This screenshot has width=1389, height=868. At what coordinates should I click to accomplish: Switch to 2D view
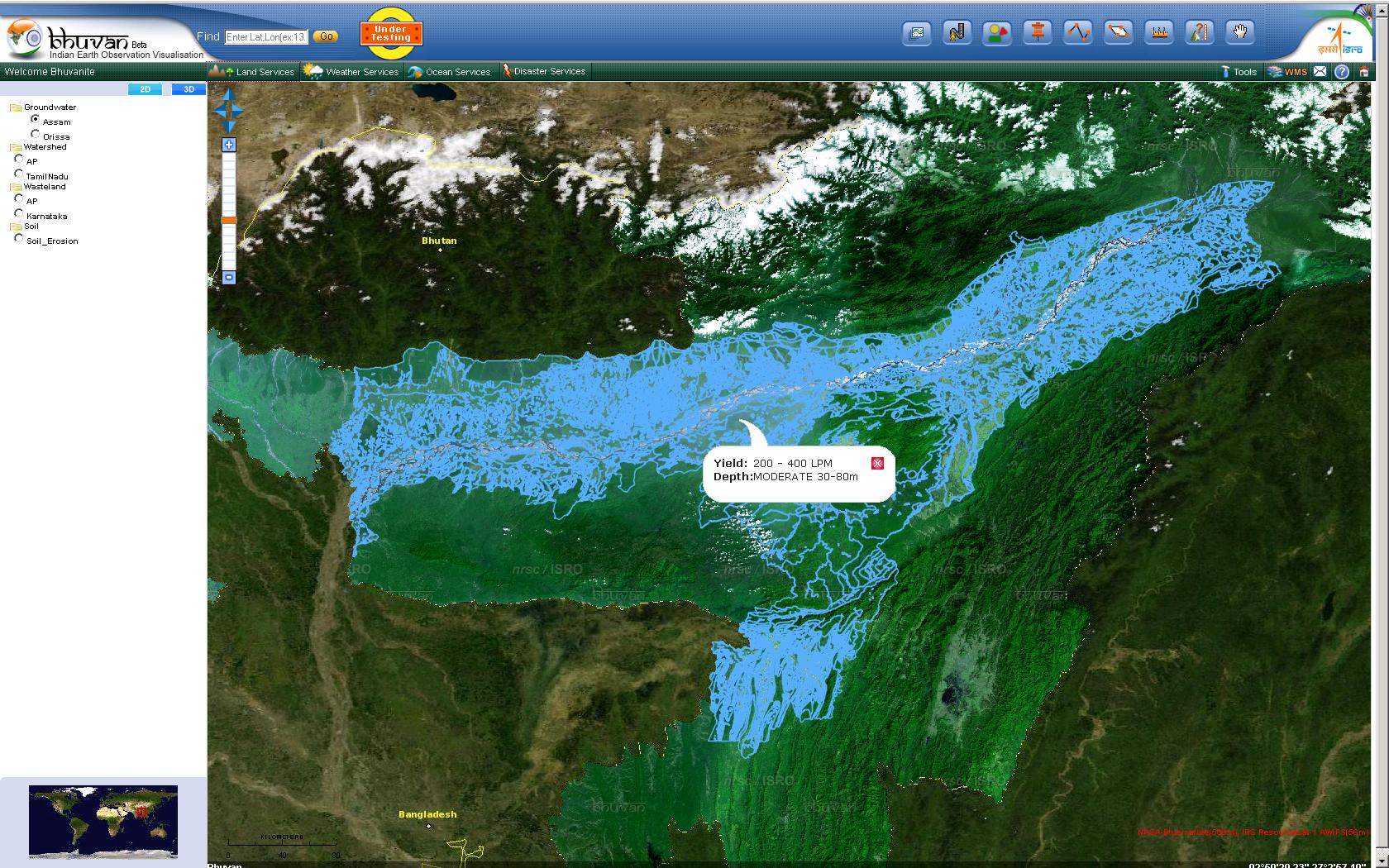click(146, 89)
